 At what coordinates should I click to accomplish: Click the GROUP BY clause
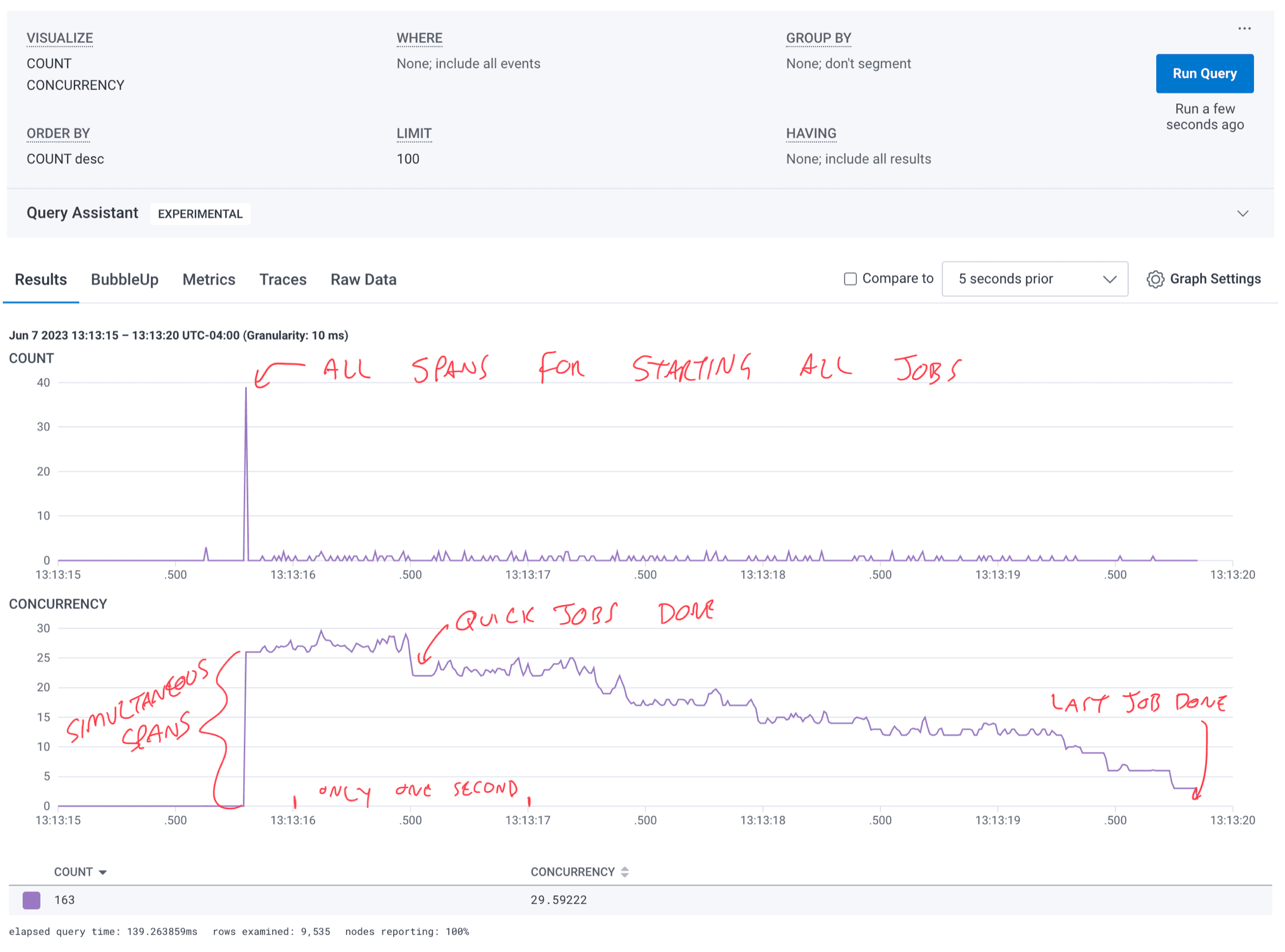[848, 64]
